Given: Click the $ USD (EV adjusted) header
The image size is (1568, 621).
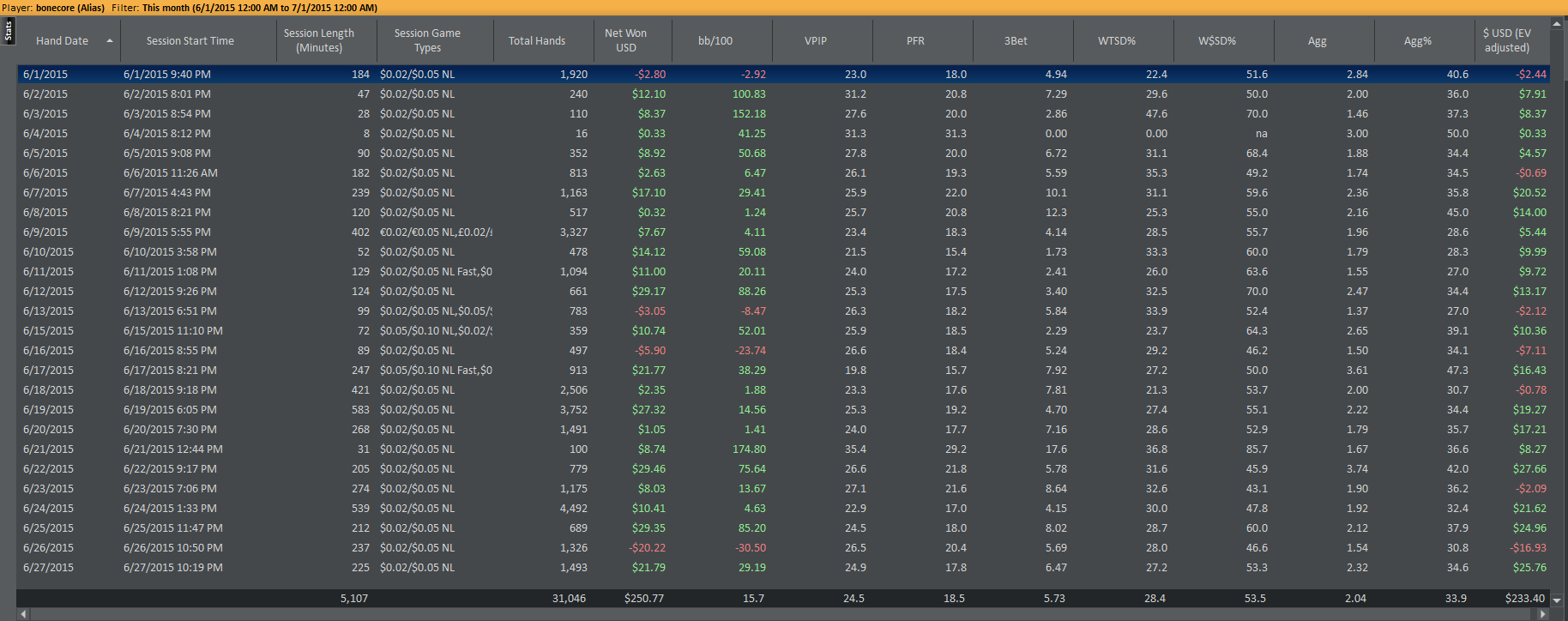Looking at the screenshot, I should [1507, 40].
